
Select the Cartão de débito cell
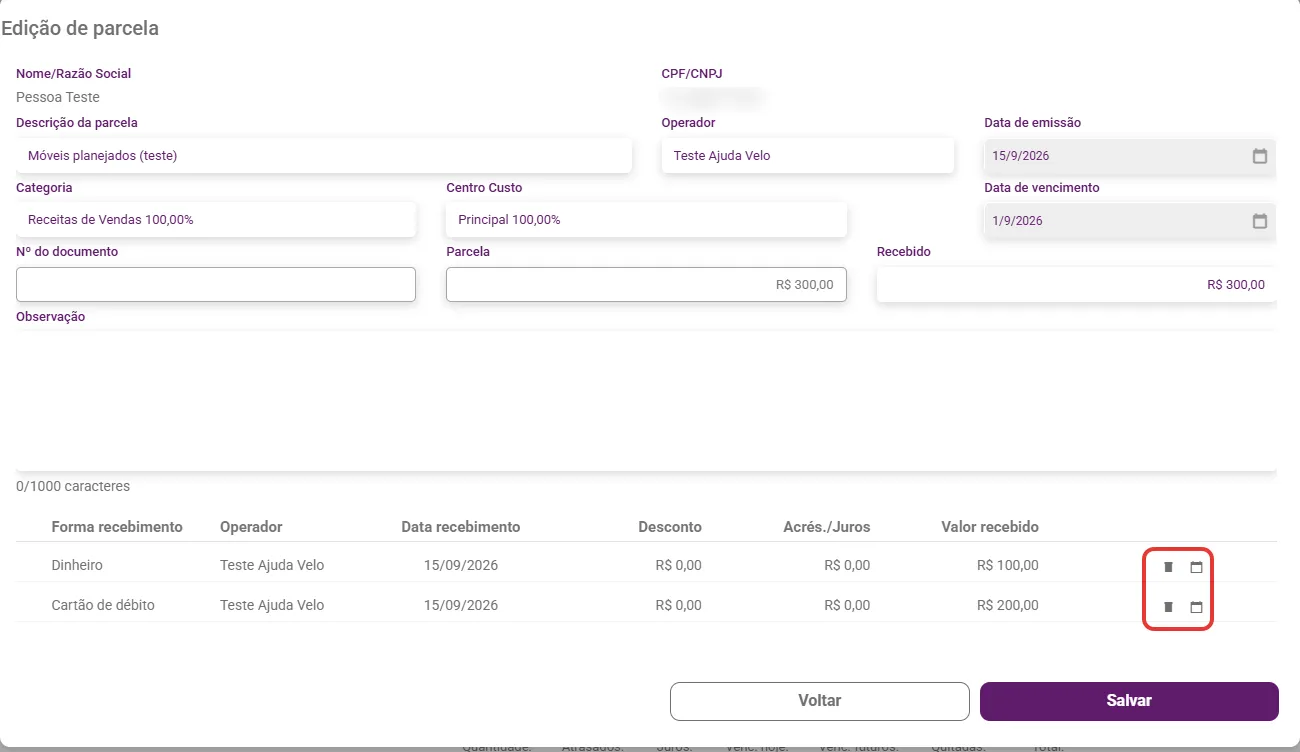(103, 605)
